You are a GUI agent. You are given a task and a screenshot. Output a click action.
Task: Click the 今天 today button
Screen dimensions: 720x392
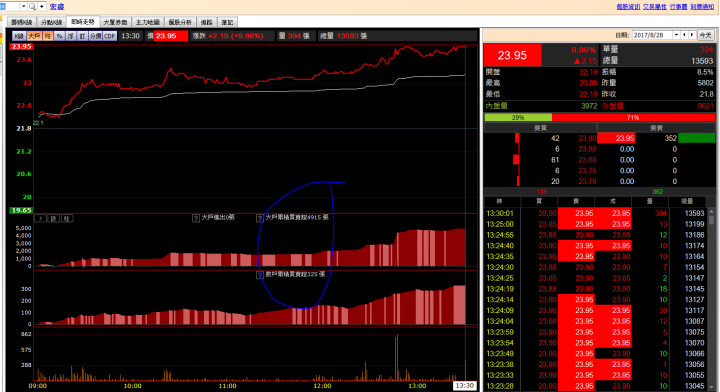coord(705,35)
